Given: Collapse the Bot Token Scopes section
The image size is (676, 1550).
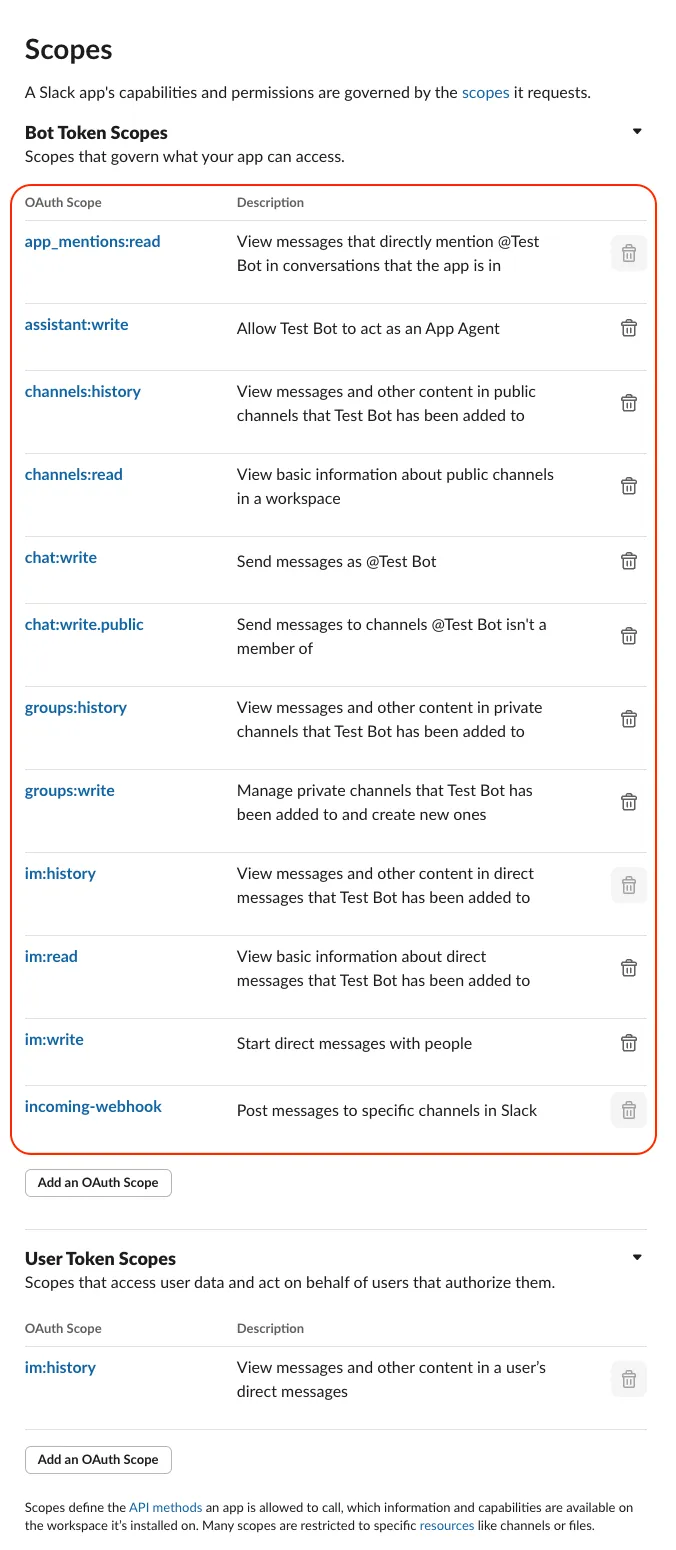Looking at the screenshot, I should pos(637,132).
